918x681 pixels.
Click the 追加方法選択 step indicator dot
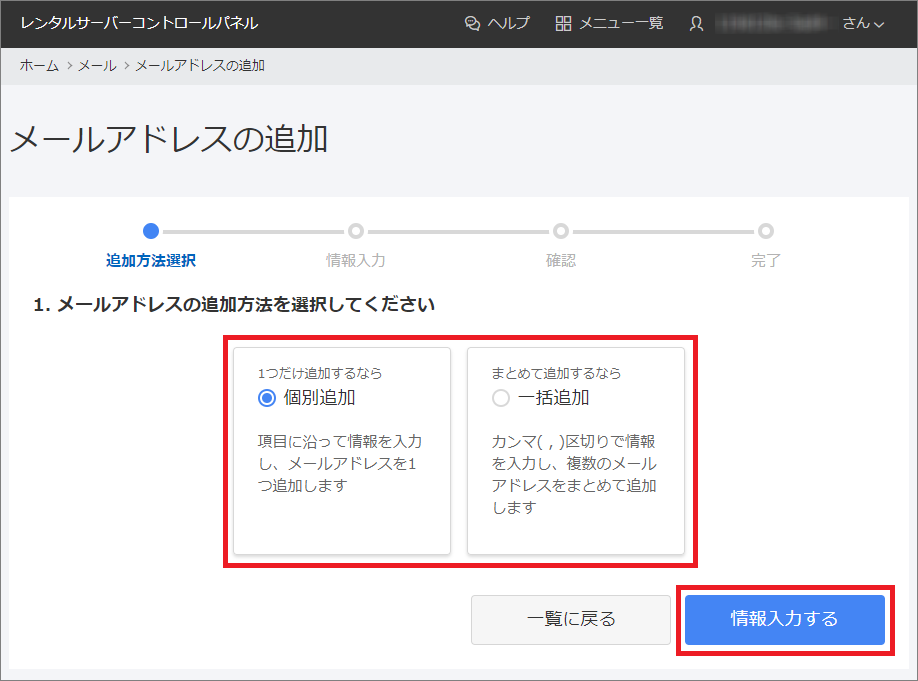tap(151, 231)
